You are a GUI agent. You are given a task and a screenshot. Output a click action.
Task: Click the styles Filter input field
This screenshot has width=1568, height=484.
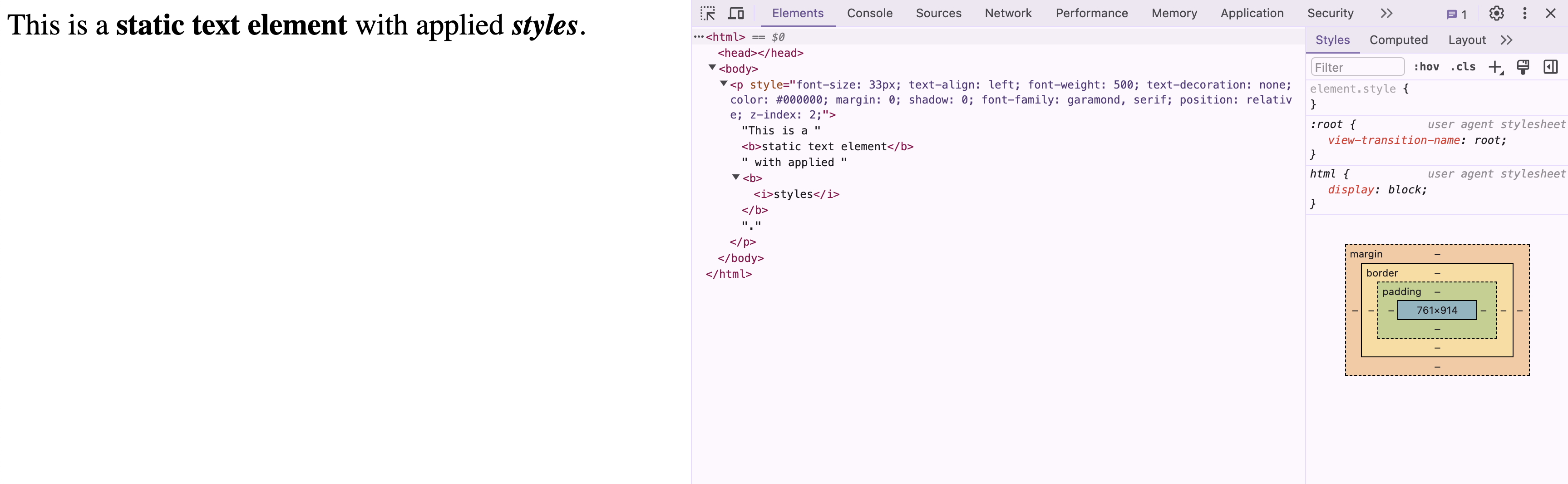(1357, 67)
